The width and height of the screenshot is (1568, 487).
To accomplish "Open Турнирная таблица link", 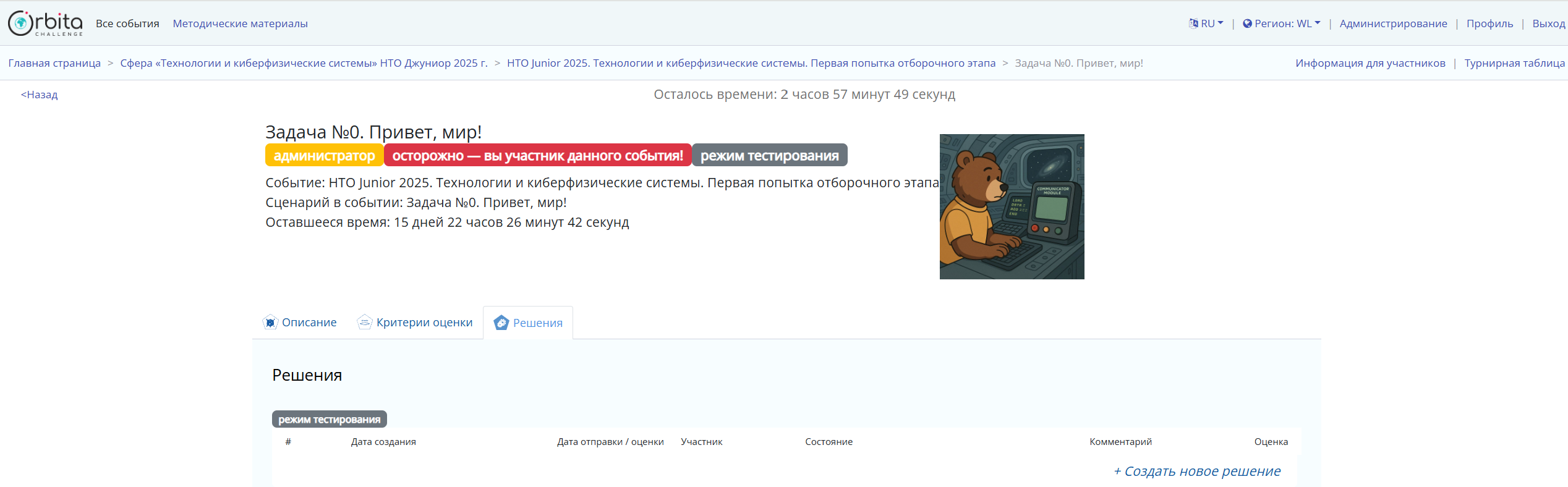I will [x=1514, y=63].
